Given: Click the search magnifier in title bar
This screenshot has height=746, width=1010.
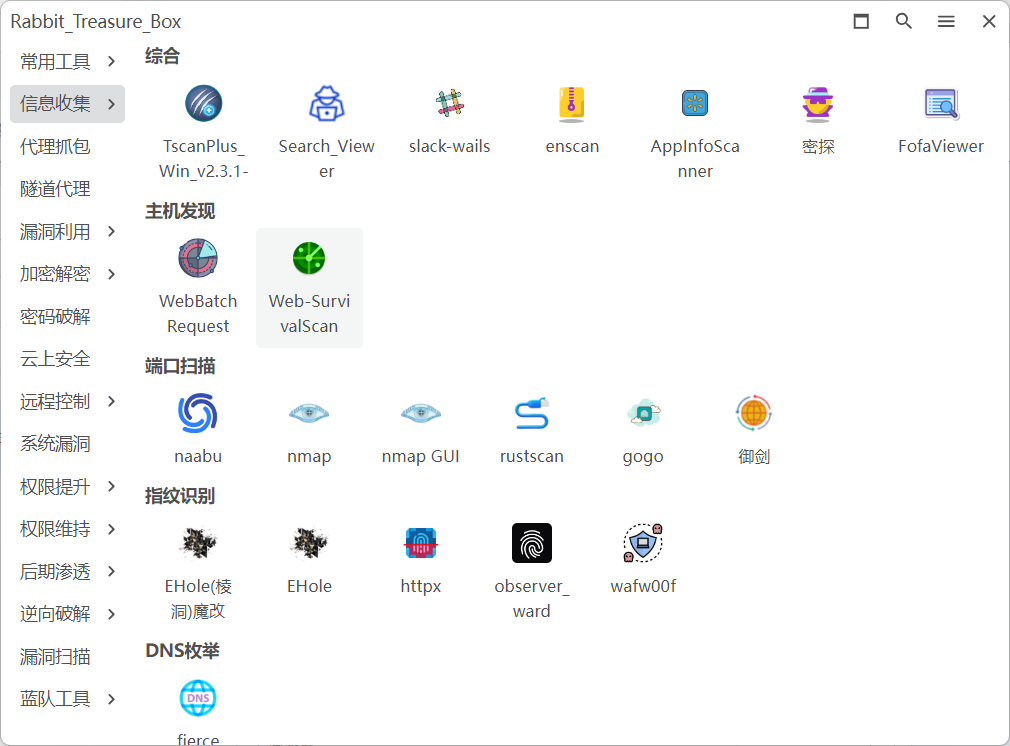Looking at the screenshot, I should [904, 21].
